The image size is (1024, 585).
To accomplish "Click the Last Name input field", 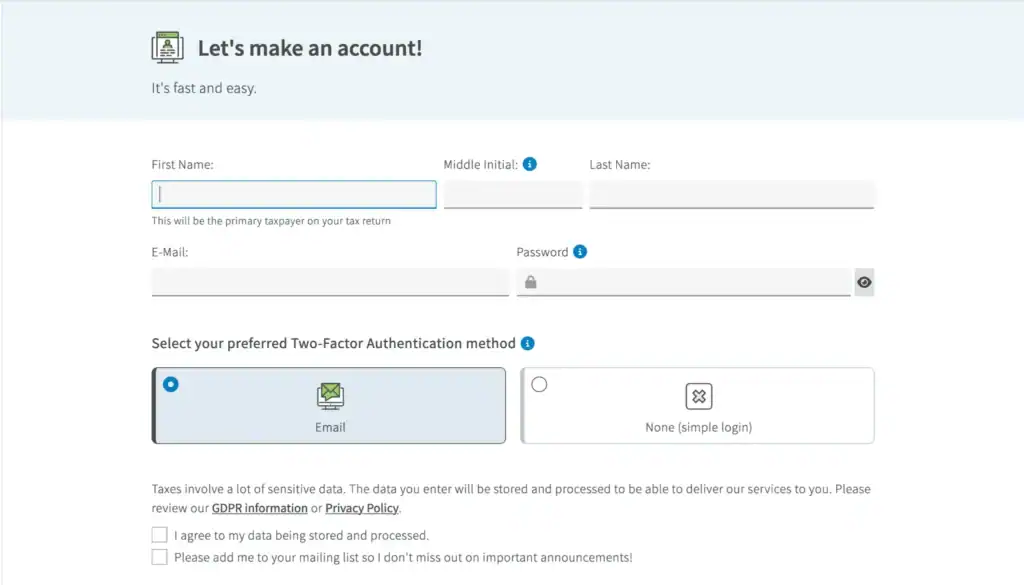I will pyautogui.click(x=731, y=194).
